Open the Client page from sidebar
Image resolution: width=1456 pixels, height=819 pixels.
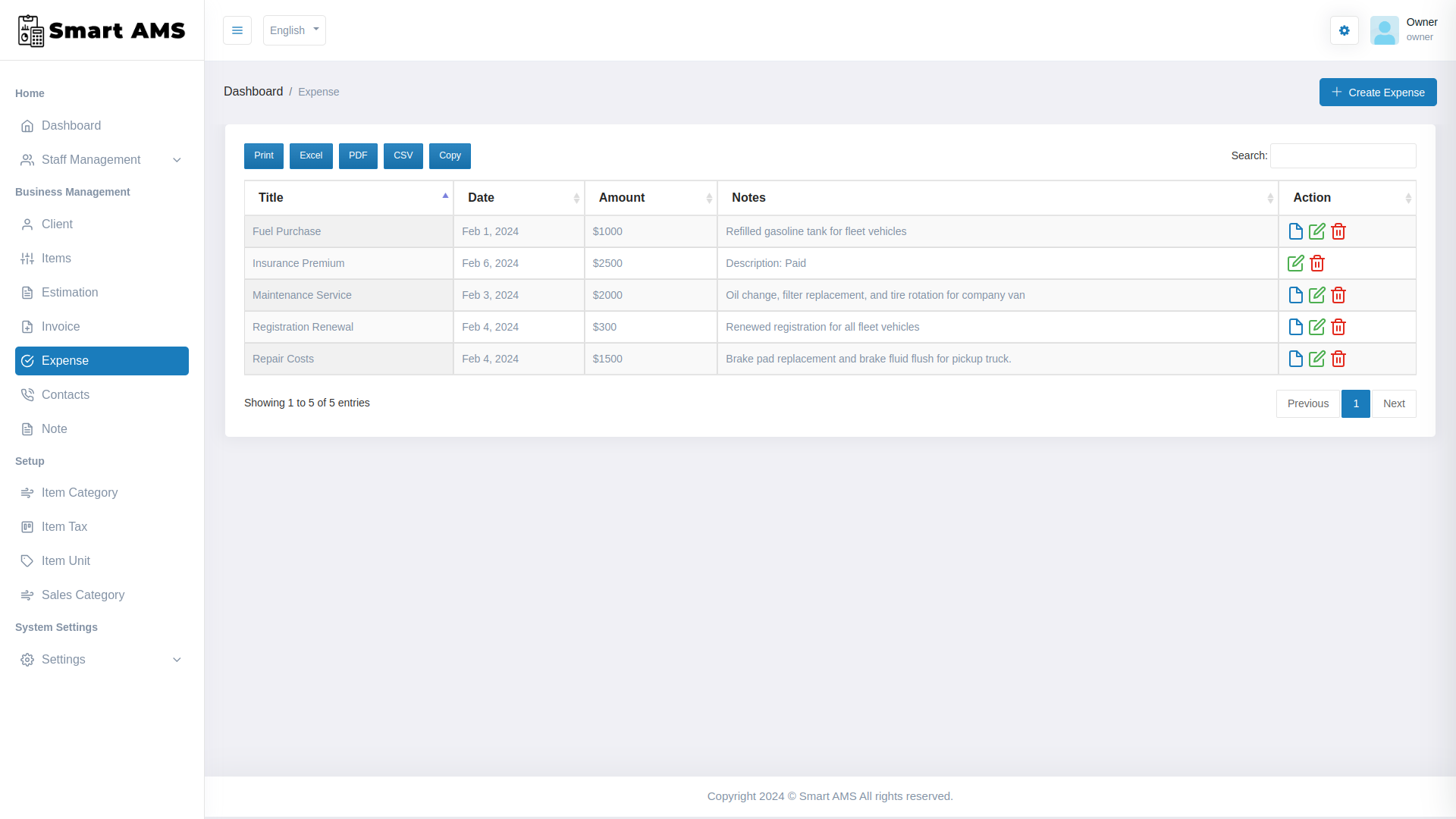[56, 224]
